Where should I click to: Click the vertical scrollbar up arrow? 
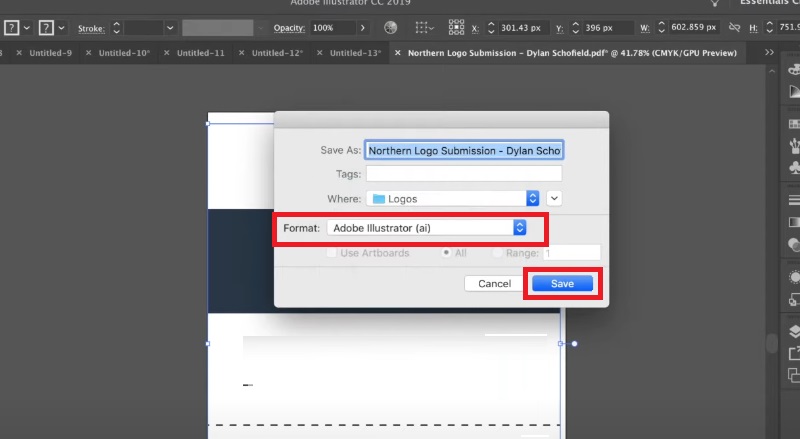(772, 71)
